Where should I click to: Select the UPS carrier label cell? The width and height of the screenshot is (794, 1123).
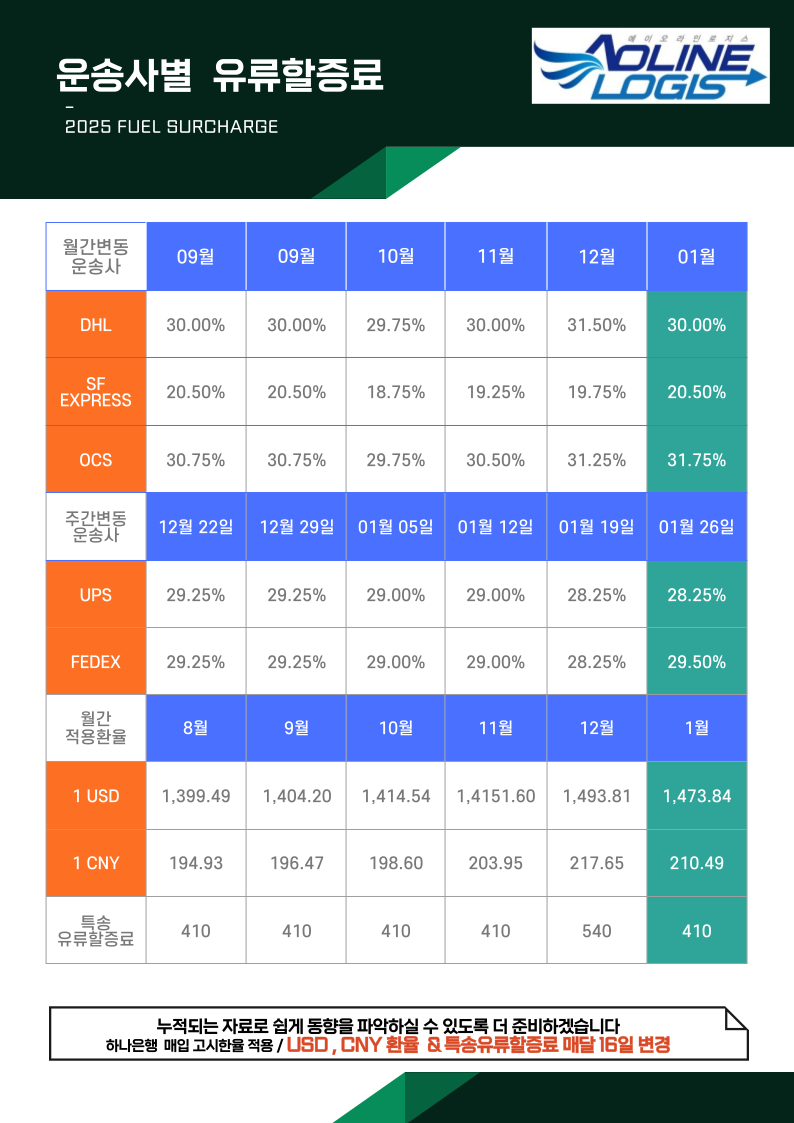point(96,595)
